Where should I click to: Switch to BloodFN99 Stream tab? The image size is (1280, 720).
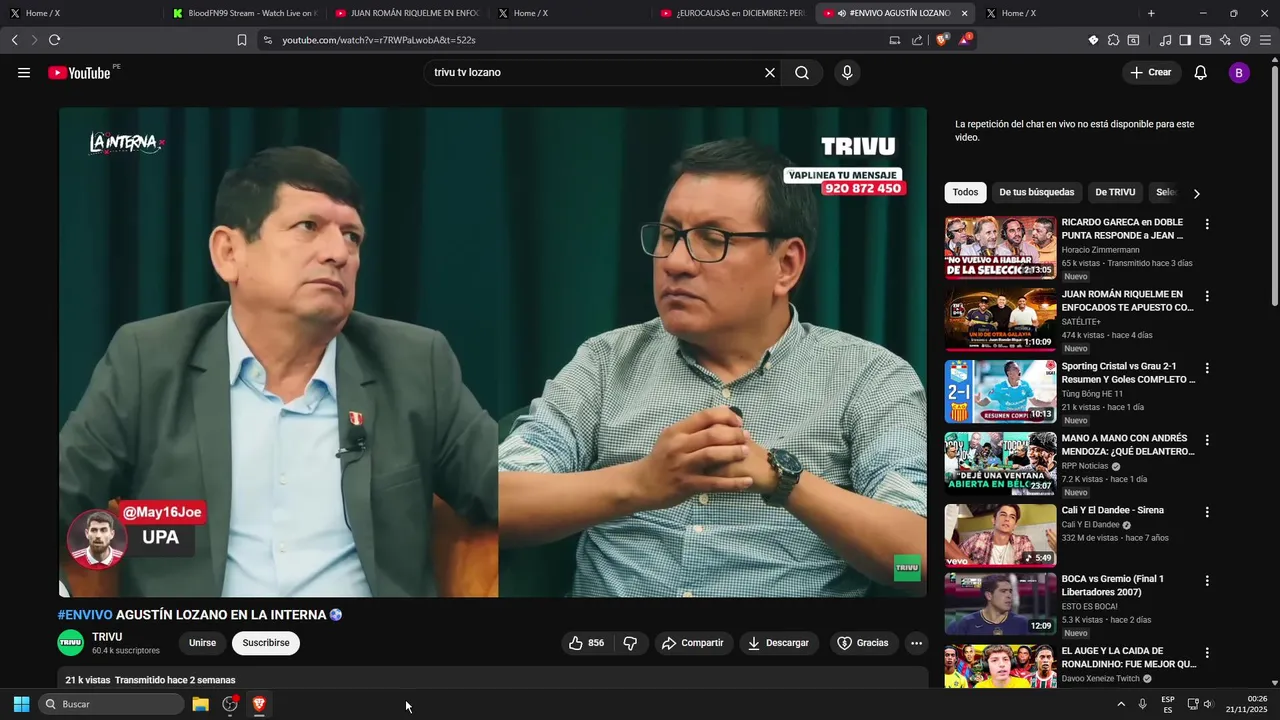[244, 13]
